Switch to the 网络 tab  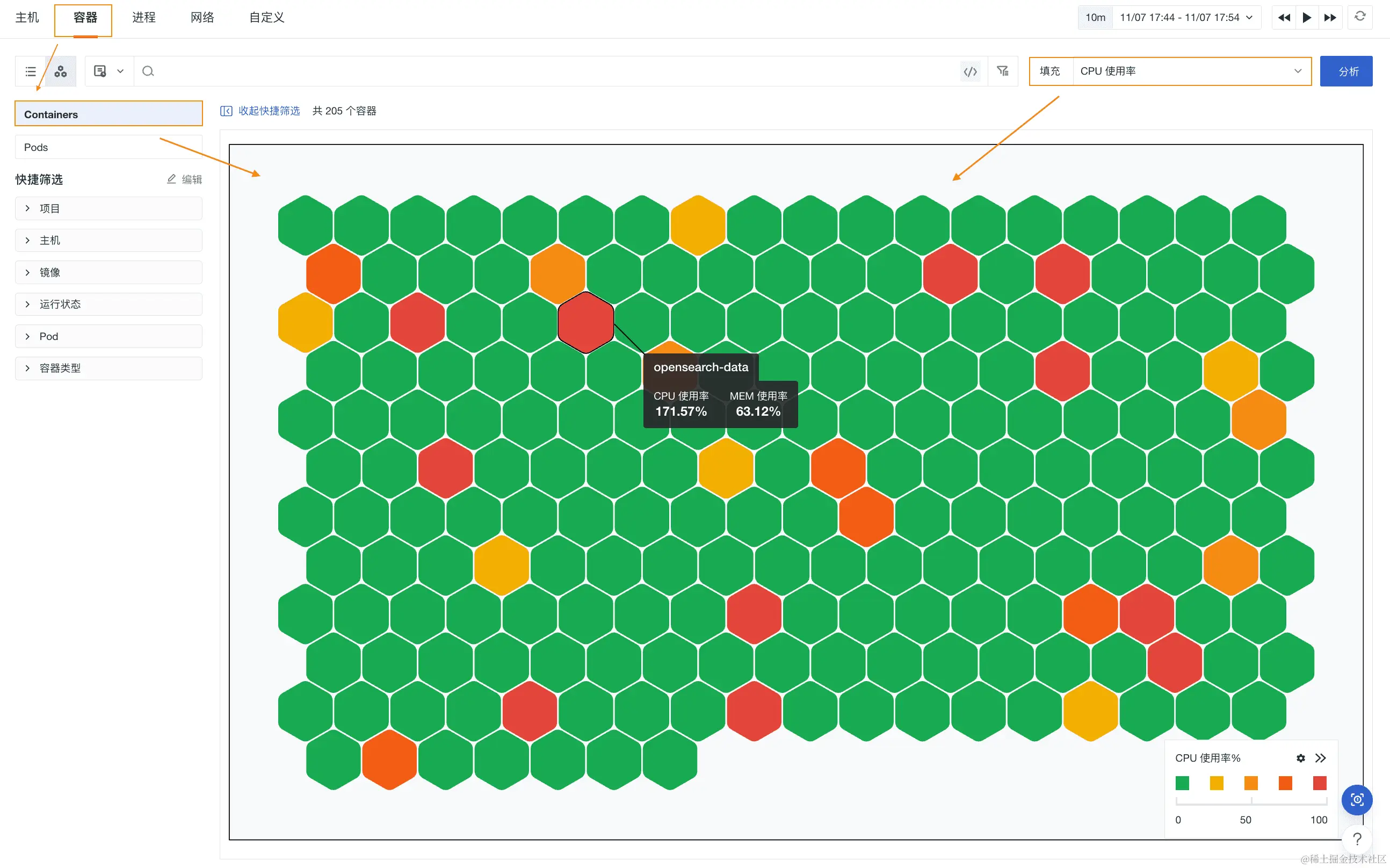point(202,17)
